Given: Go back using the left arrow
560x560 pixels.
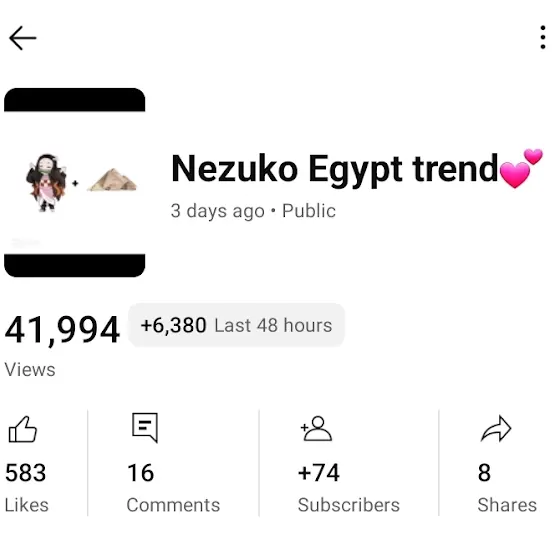Looking at the screenshot, I should pyautogui.click(x=22, y=38).
